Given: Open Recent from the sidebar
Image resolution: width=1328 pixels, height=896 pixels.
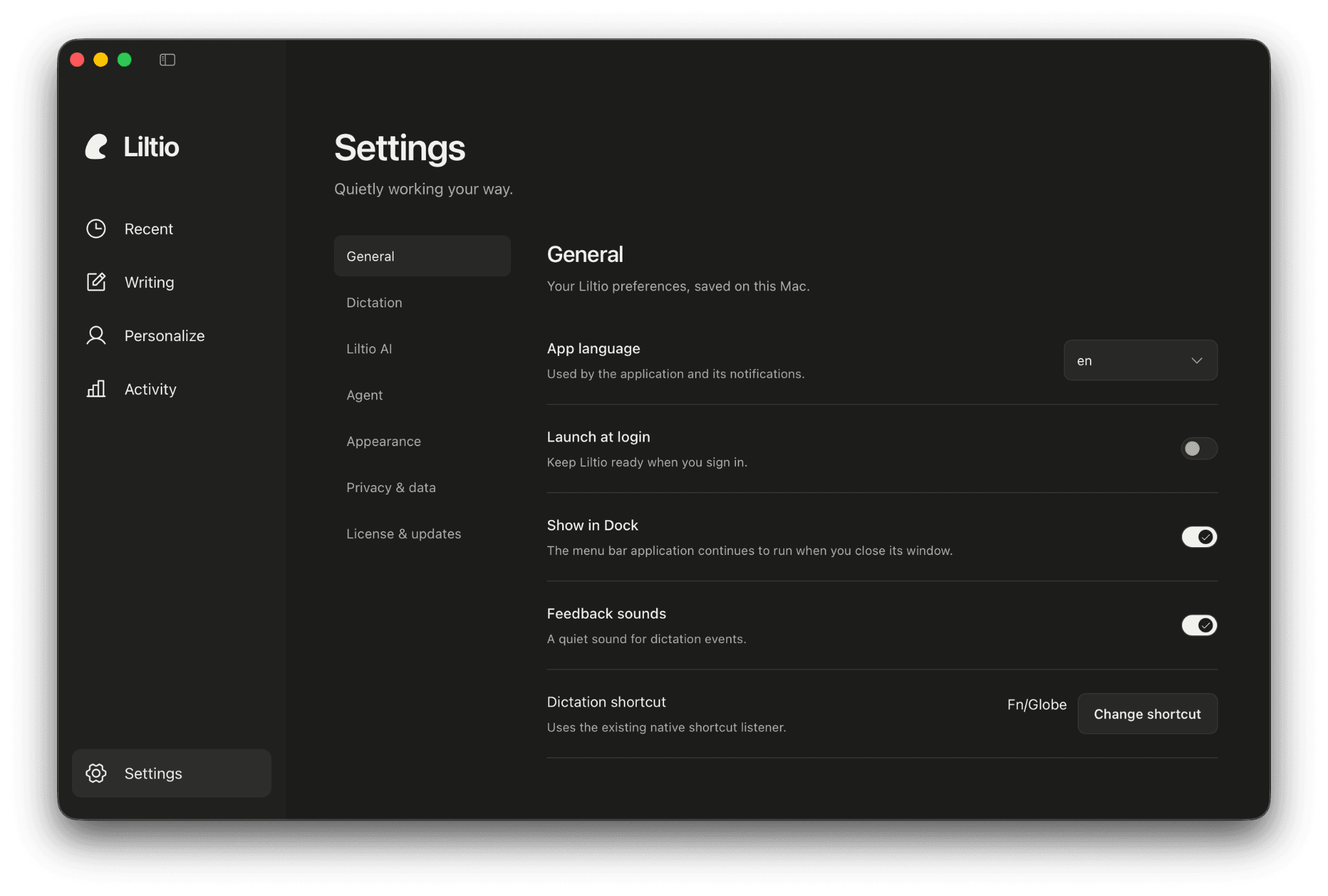Looking at the screenshot, I should point(171,229).
